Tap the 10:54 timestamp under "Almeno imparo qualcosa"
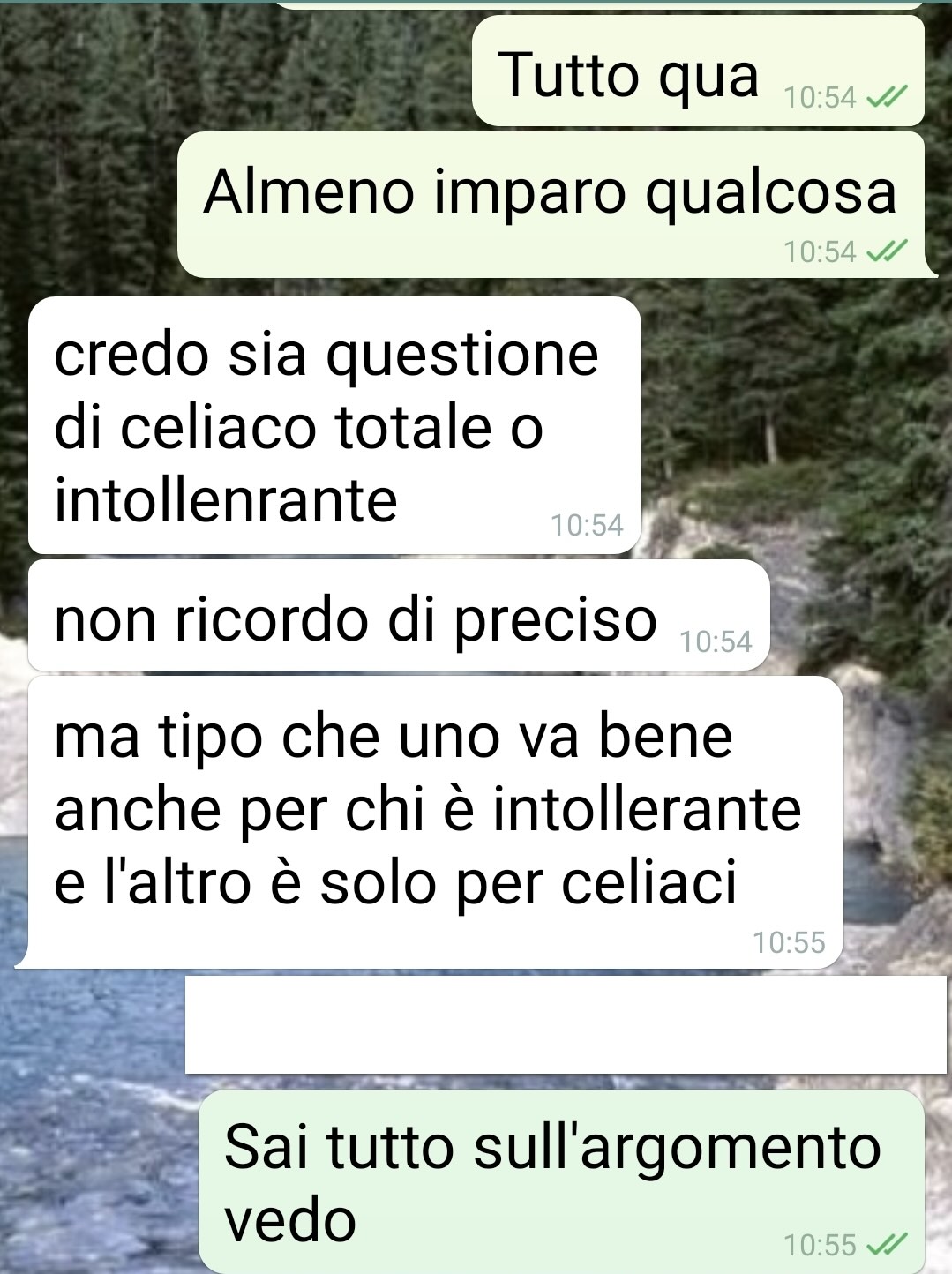The width and height of the screenshot is (952, 1274). (820, 252)
